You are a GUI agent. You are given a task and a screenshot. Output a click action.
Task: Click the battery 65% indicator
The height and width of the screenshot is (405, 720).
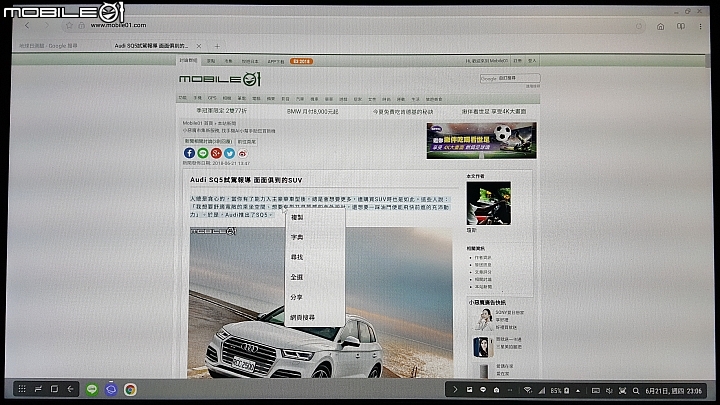pyautogui.click(x=560, y=391)
